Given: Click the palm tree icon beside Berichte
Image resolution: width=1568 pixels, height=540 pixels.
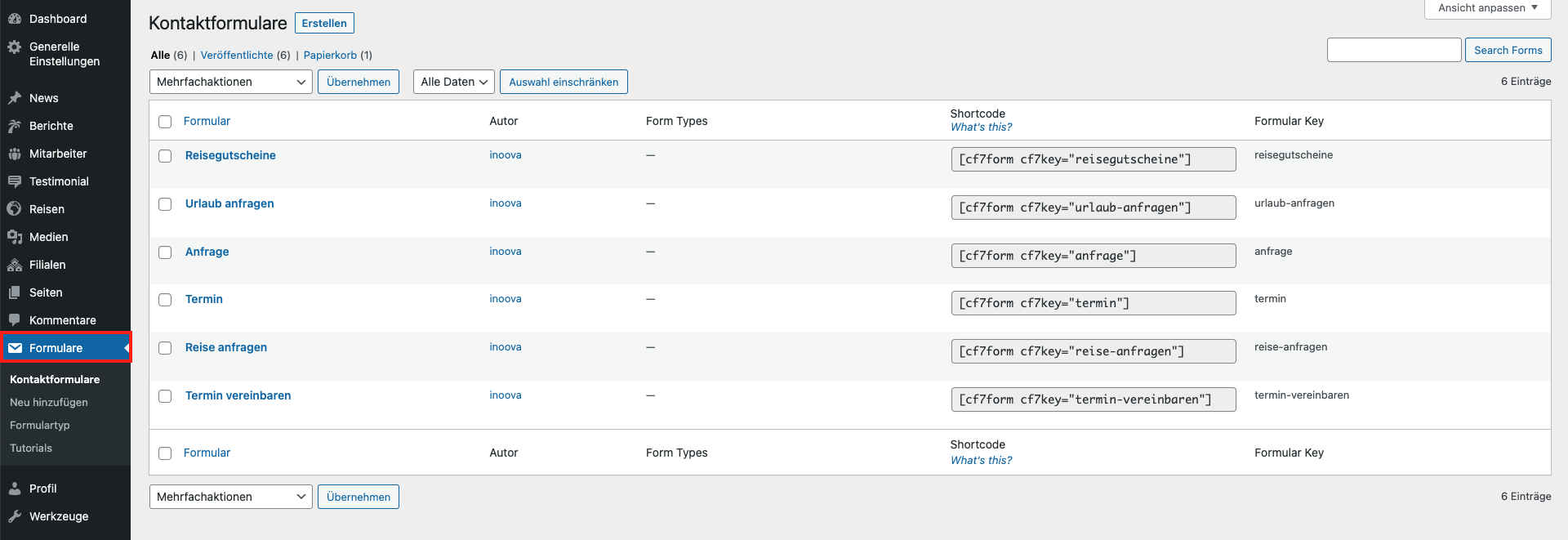Looking at the screenshot, I should pyautogui.click(x=15, y=126).
